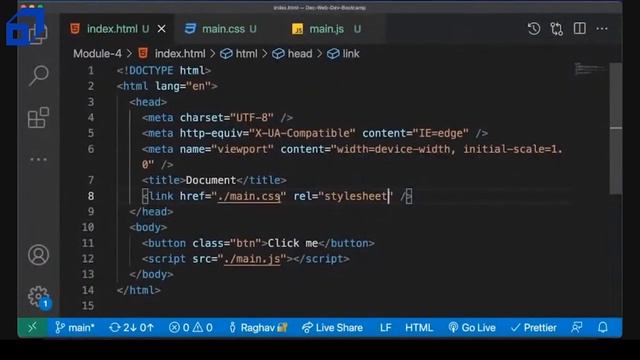Image resolution: width=640 pixels, height=360 pixels.
Task: Open the Manage gear settings icon
Action: 39,297
